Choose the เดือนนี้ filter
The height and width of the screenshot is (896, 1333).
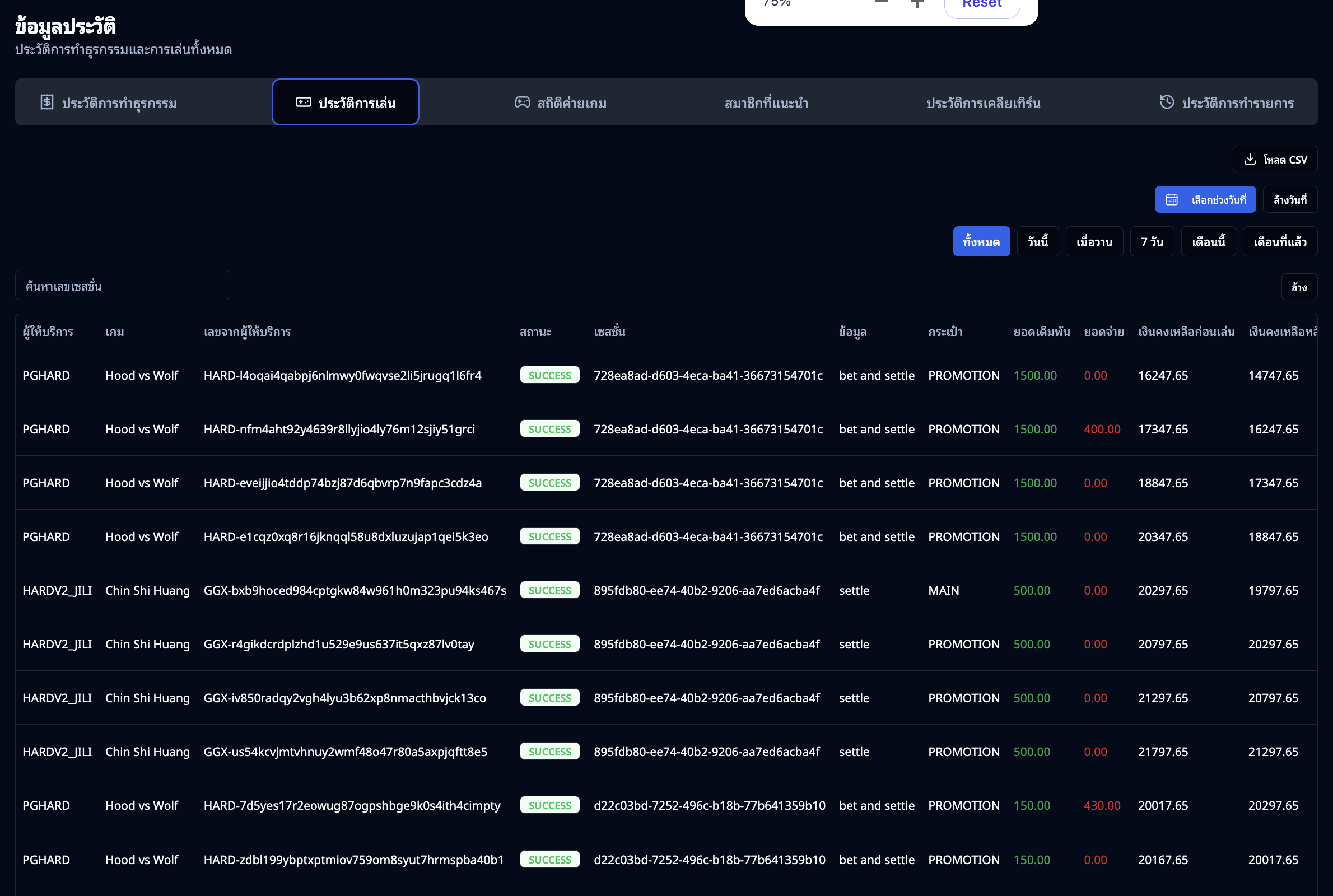[x=1208, y=242]
